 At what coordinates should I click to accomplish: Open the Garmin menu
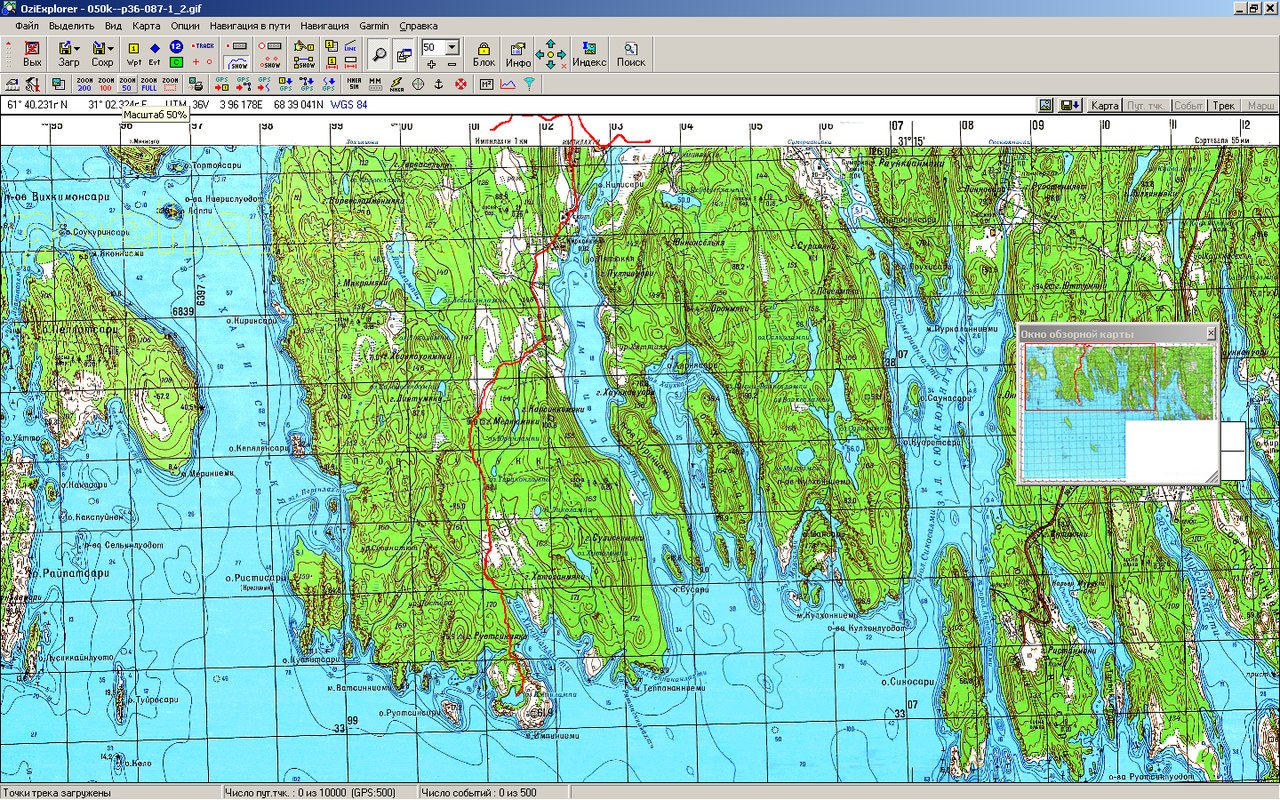[375, 25]
